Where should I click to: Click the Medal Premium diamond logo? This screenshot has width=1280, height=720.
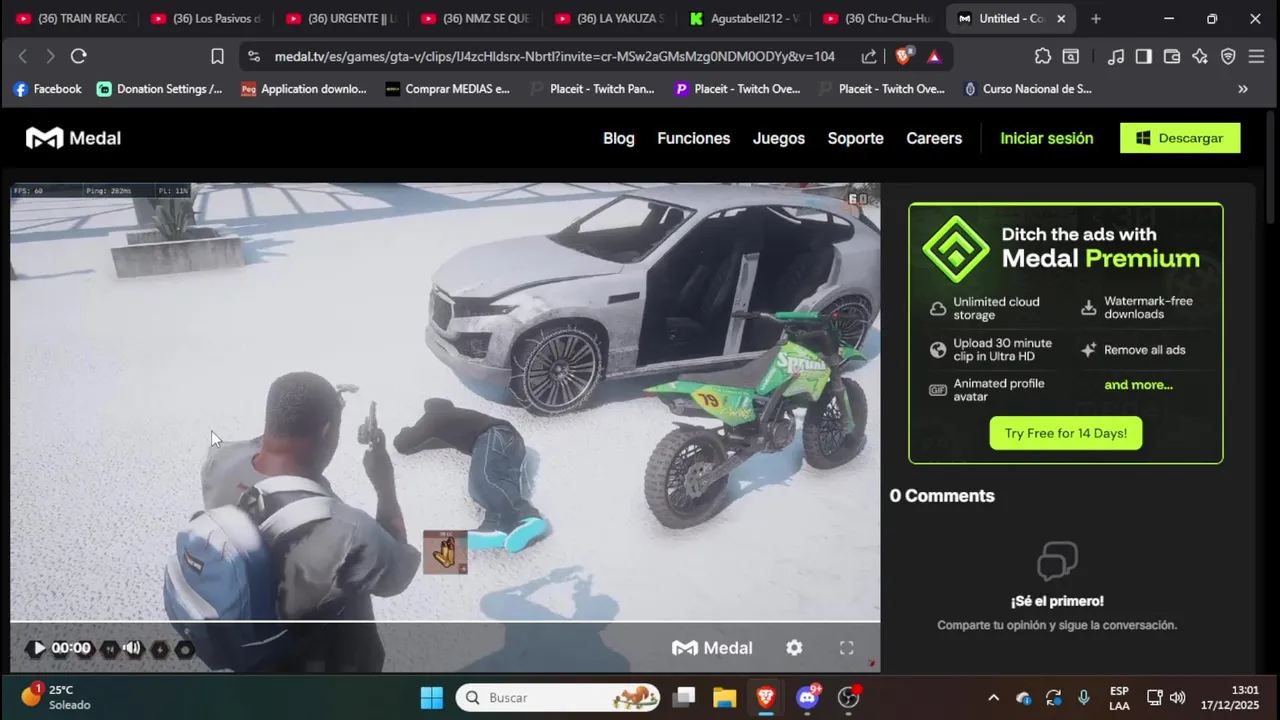(x=955, y=248)
